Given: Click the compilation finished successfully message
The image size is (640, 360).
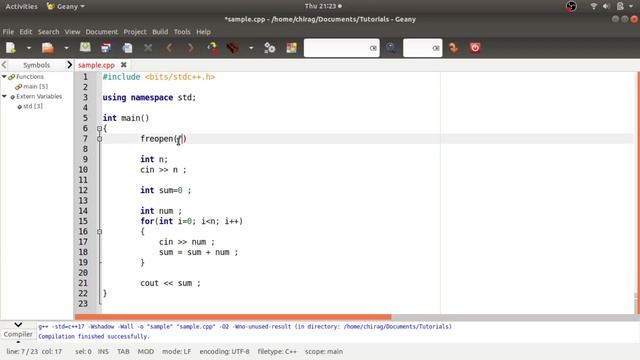Looking at the screenshot, I should pyautogui.click(x=94, y=336).
